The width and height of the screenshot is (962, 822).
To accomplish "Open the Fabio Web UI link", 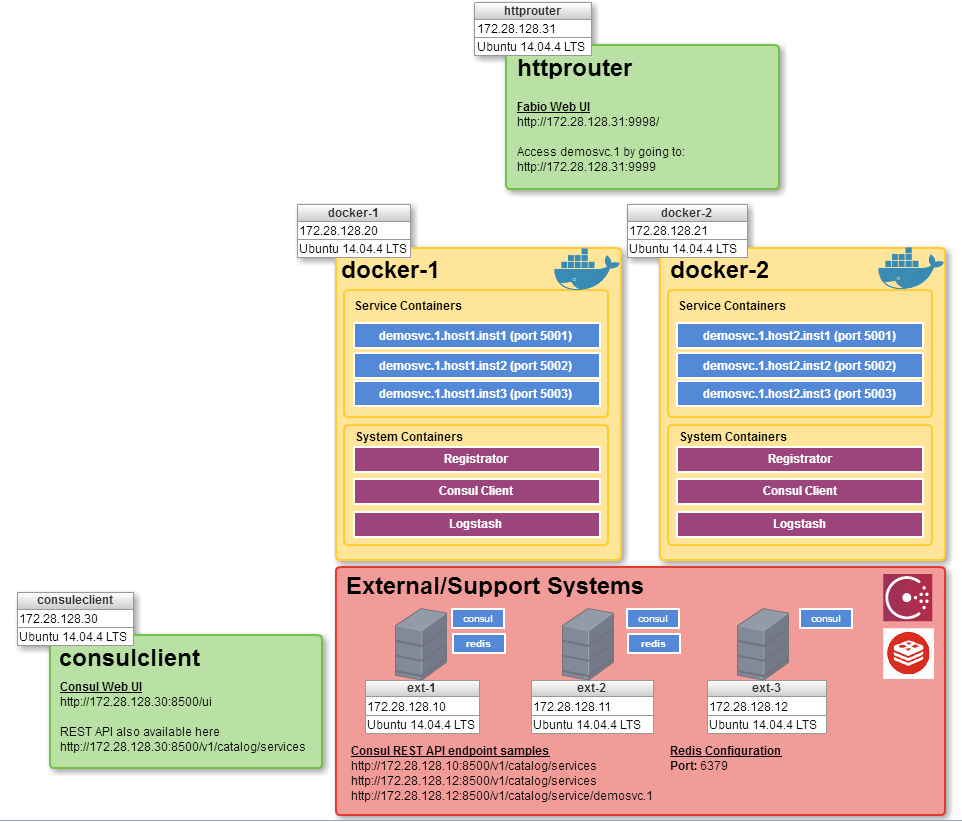I will pos(553,107).
